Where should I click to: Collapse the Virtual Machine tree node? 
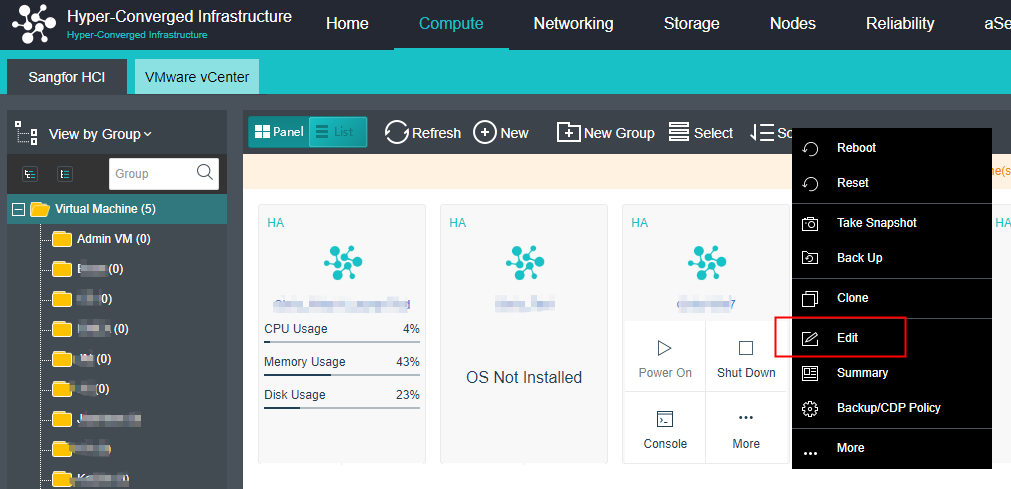point(18,209)
